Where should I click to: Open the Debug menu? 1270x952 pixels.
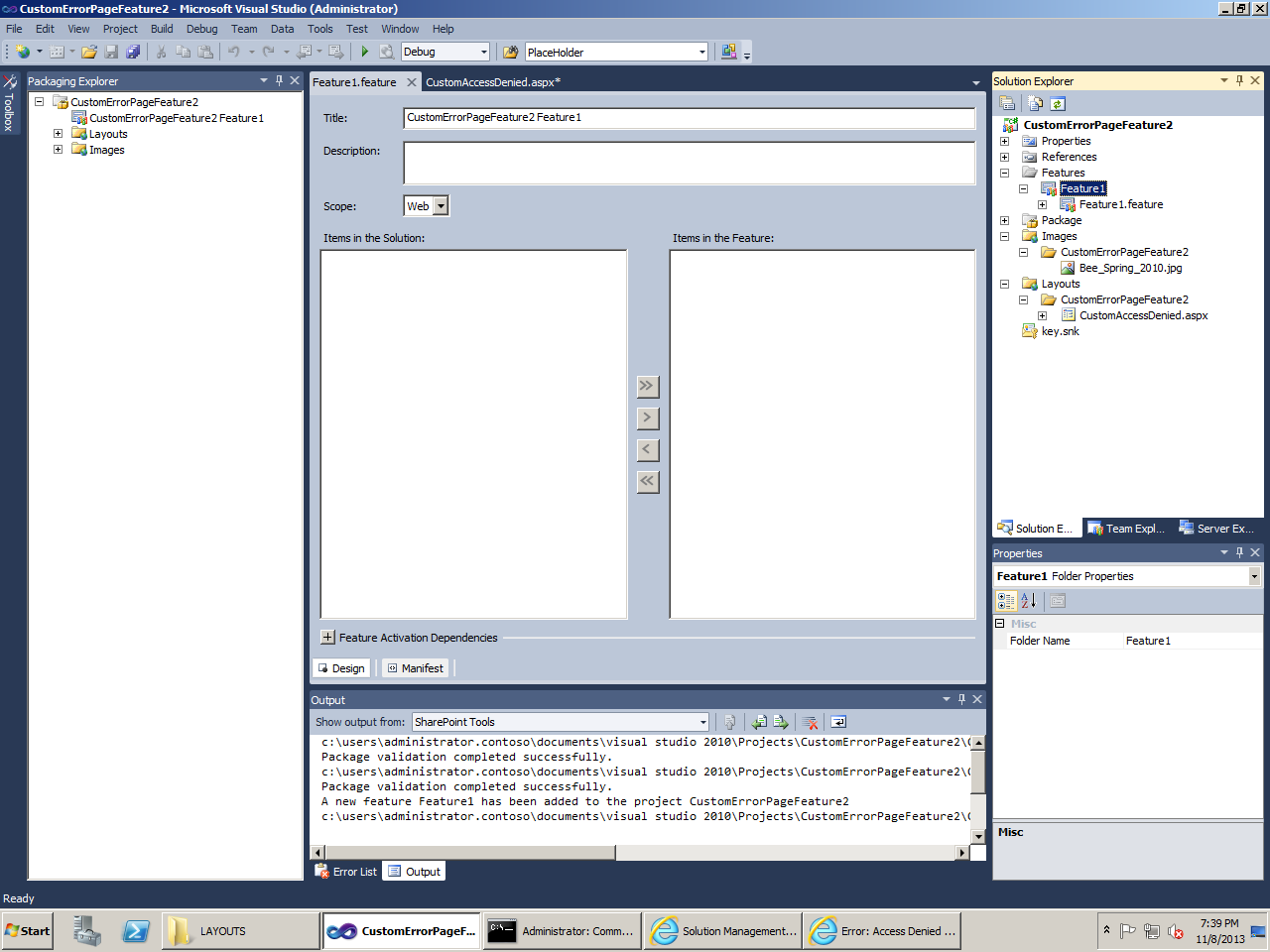click(201, 29)
